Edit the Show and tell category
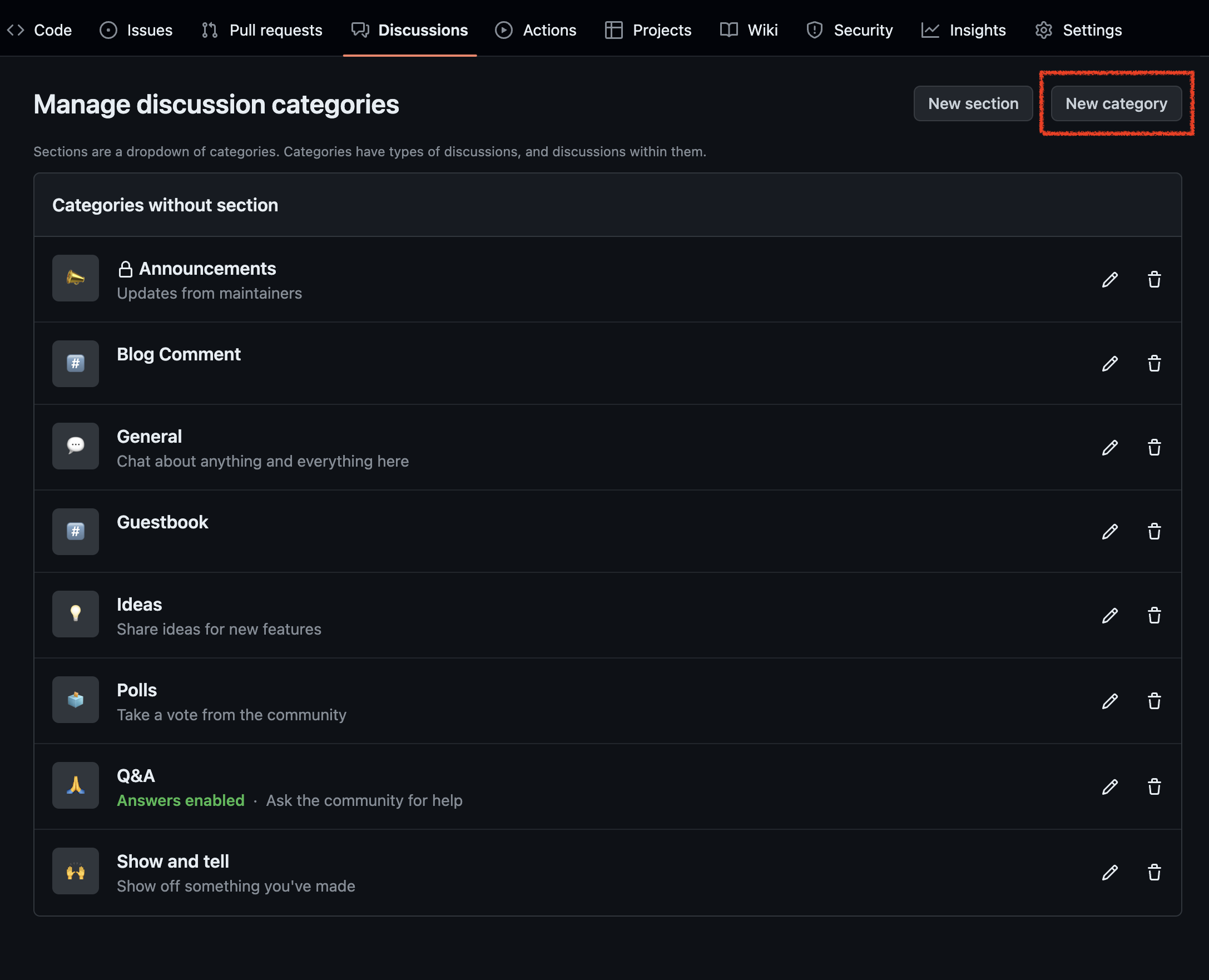Image resolution: width=1209 pixels, height=980 pixels. pos(1109,873)
